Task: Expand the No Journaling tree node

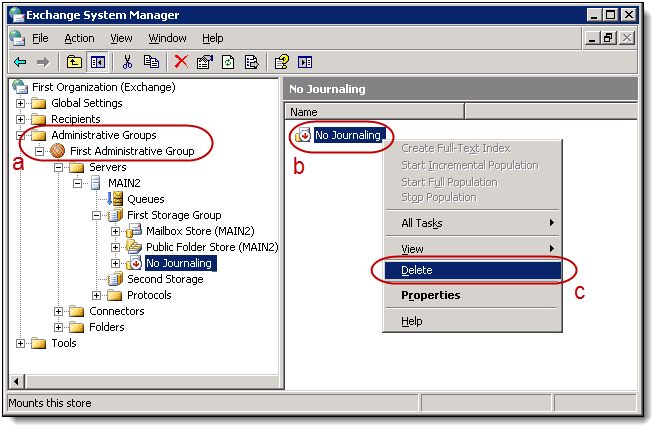Action: tap(115, 263)
